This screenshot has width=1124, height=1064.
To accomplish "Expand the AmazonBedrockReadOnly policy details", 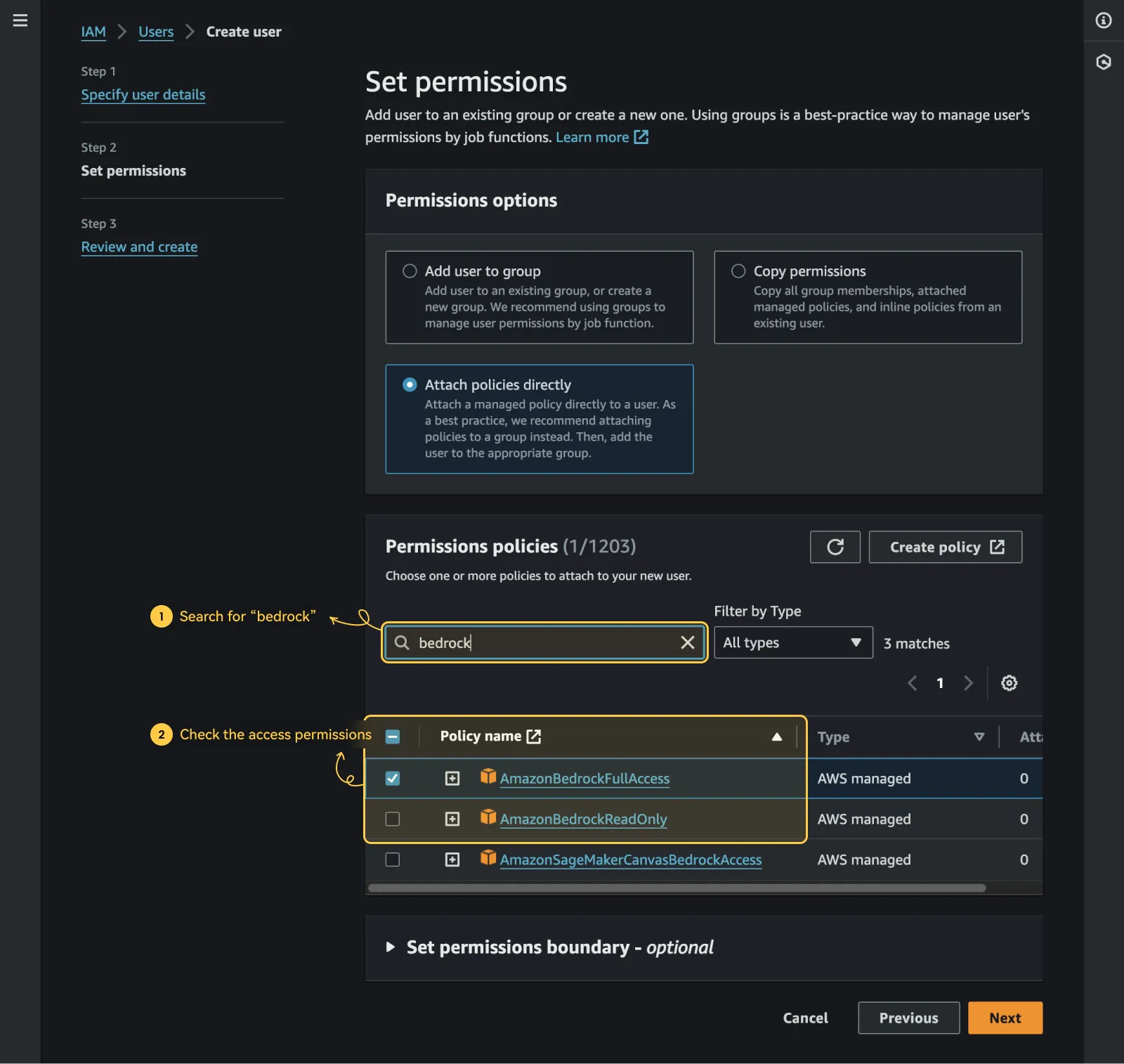I will point(452,819).
